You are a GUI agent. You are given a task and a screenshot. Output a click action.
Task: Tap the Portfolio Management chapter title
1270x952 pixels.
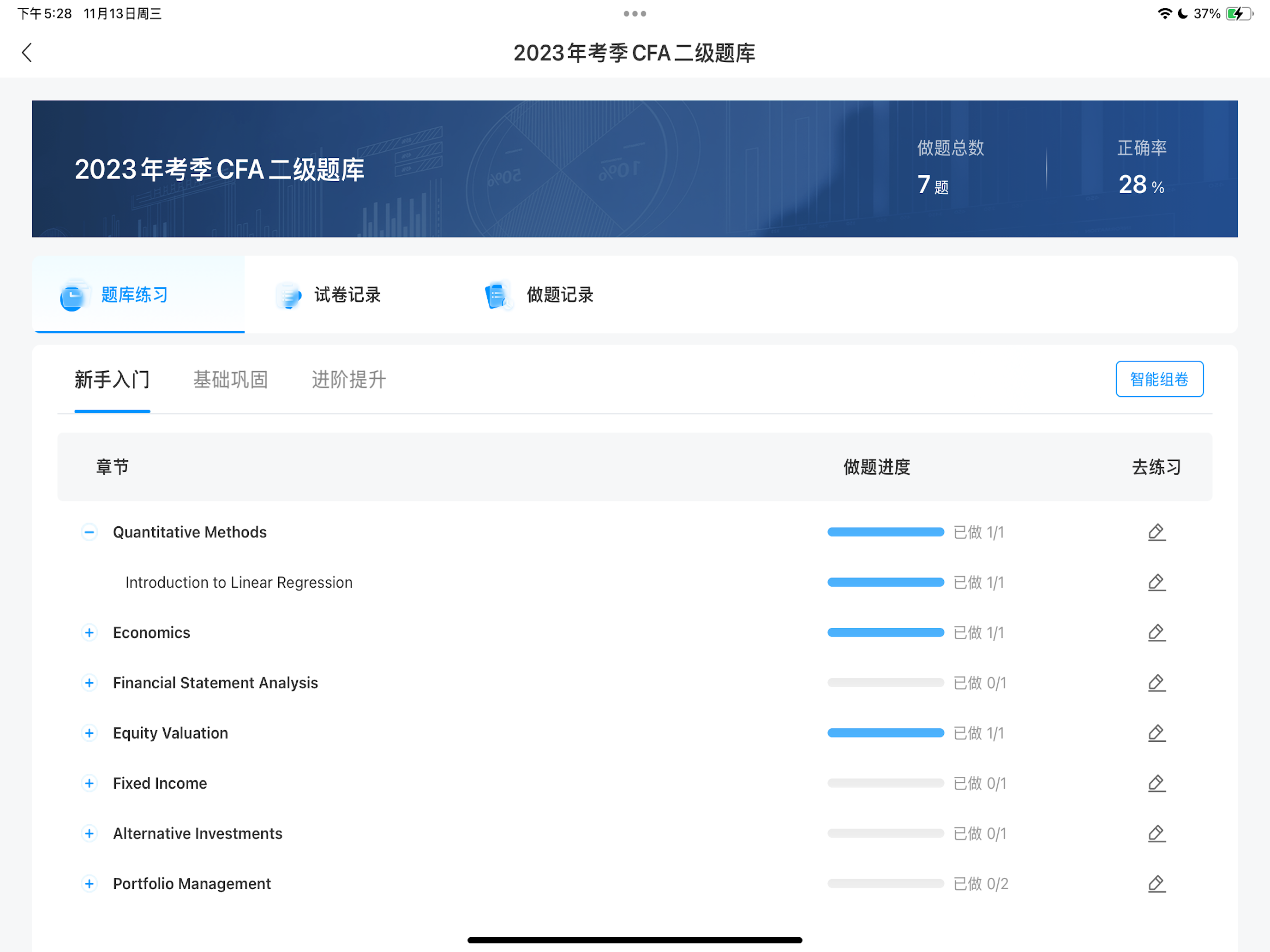point(192,884)
